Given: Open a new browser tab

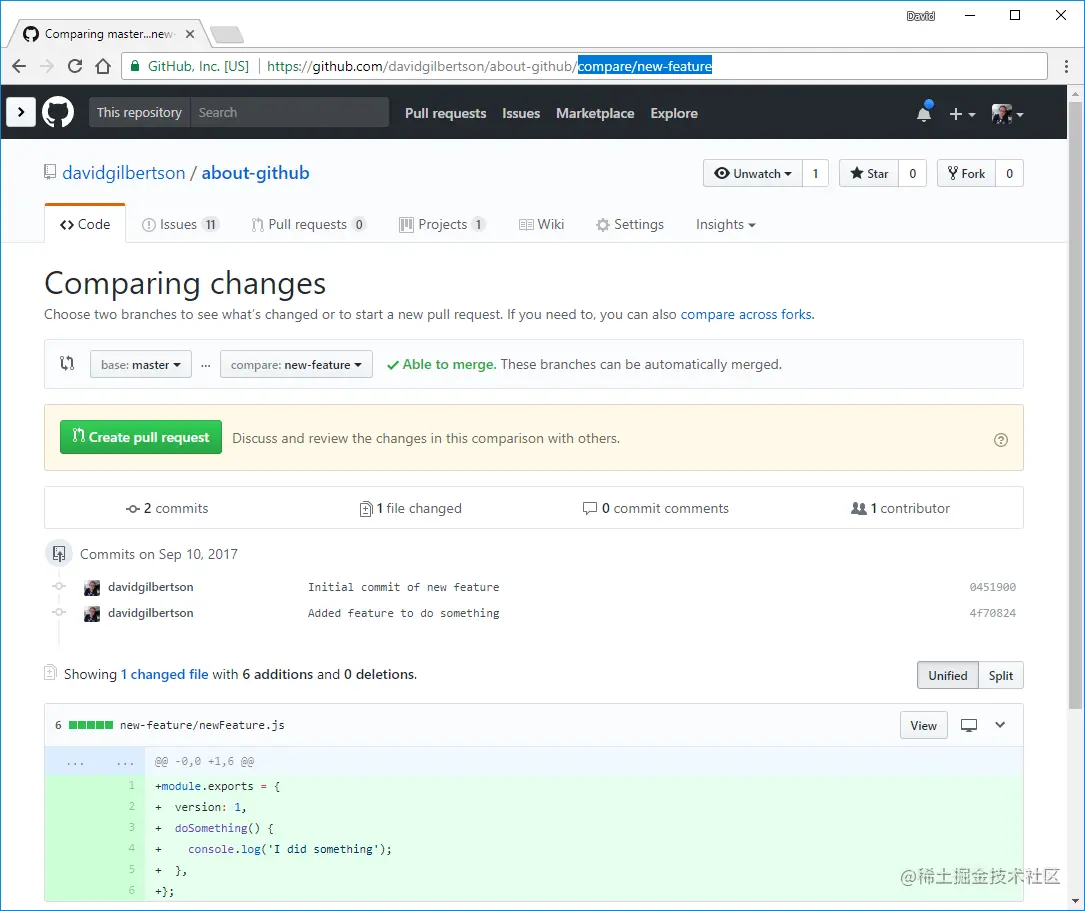Looking at the screenshot, I should tap(226, 34).
